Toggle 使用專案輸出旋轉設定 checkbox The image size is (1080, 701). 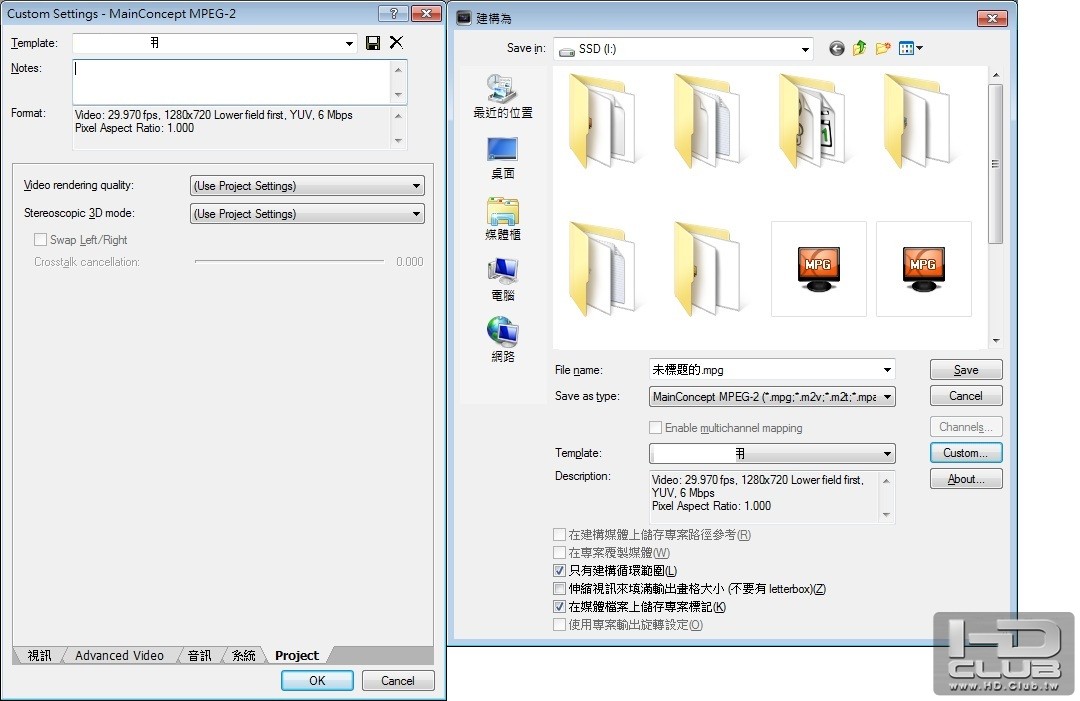coord(559,625)
